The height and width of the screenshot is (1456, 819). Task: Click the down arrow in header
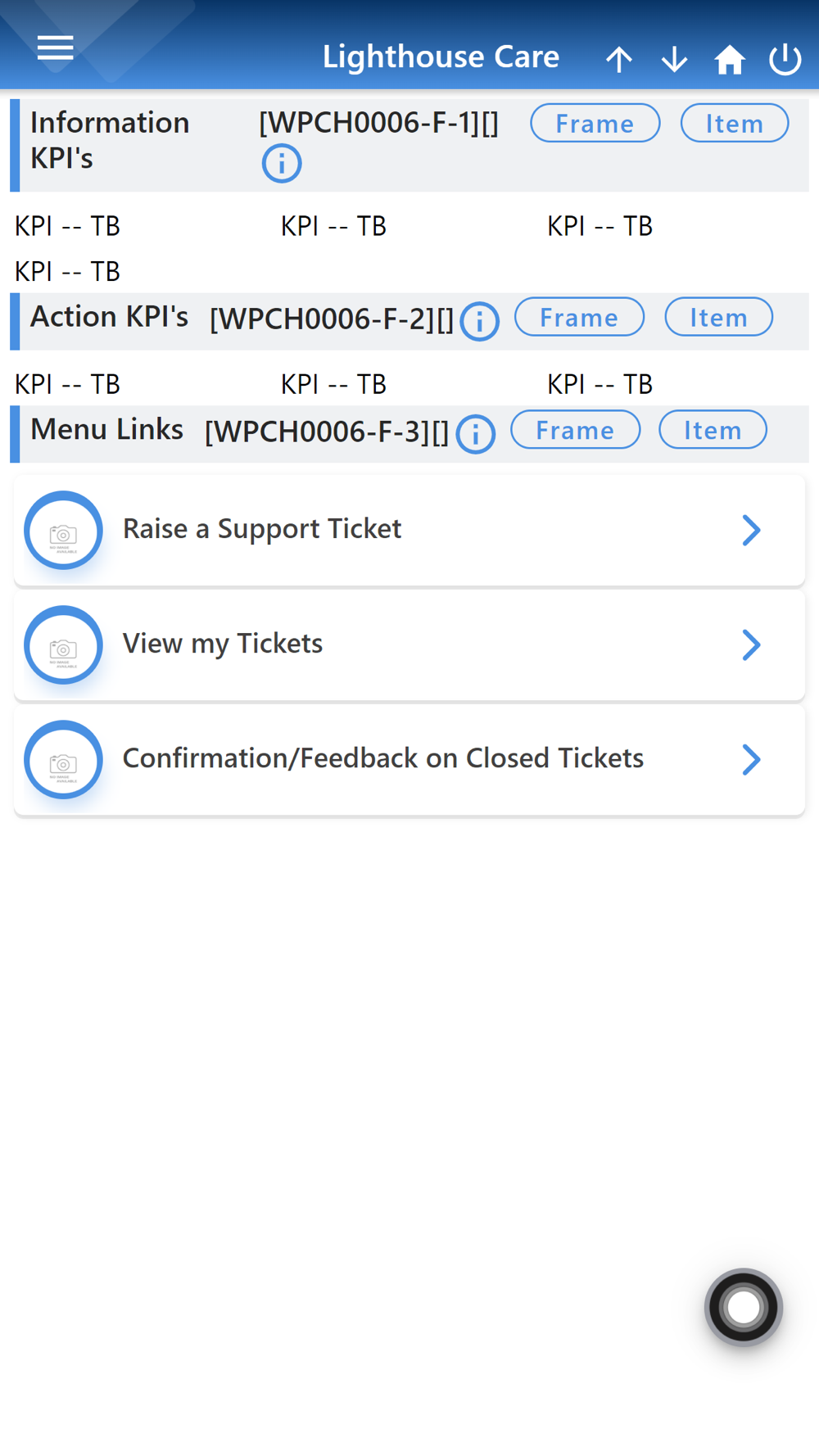[674, 59]
